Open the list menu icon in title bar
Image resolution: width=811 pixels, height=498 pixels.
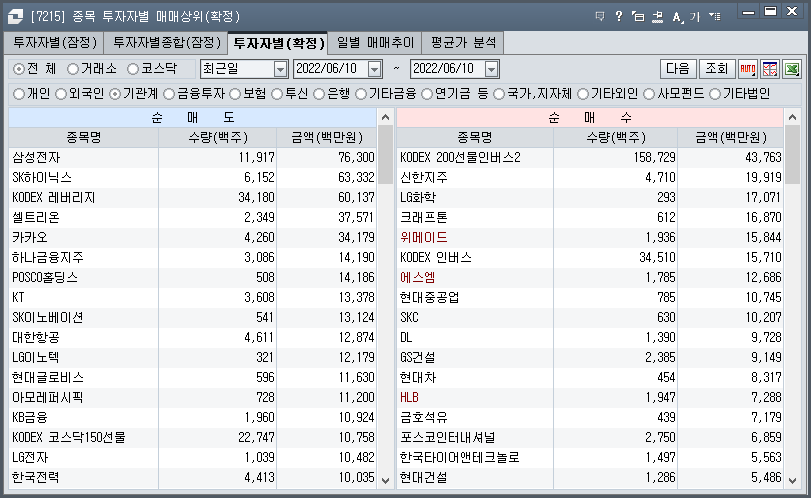tap(715, 17)
